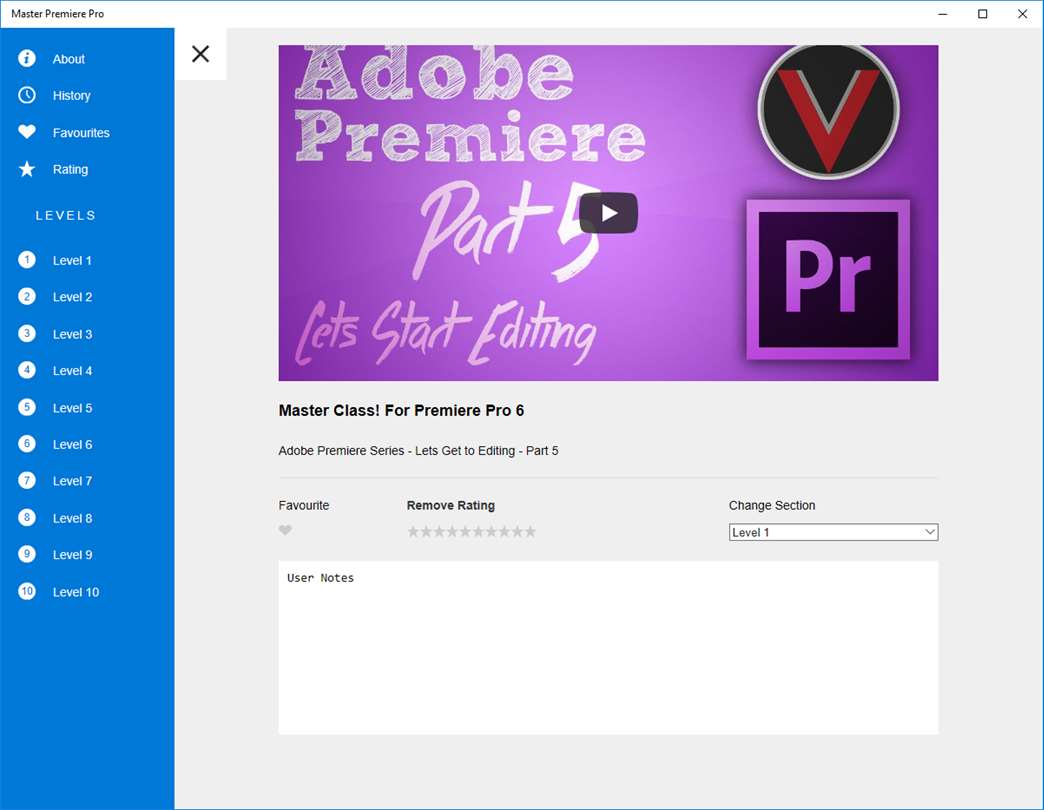
Task: Click the Favourites heart icon in sidebar
Action: tap(27, 132)
